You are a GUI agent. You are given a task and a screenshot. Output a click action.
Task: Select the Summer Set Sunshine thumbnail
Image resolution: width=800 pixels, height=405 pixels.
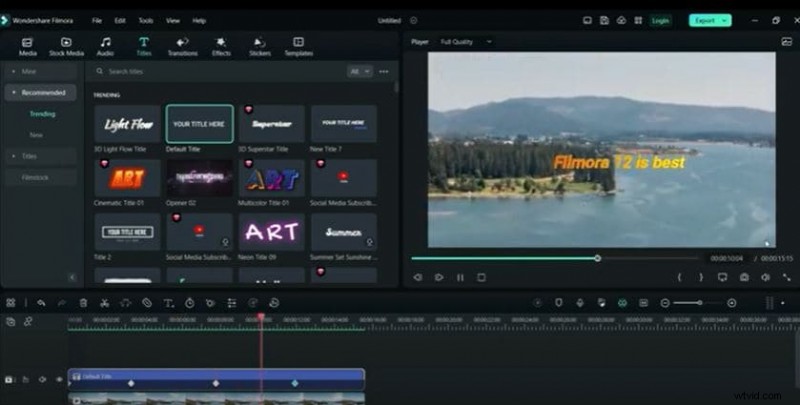(344, 232)
